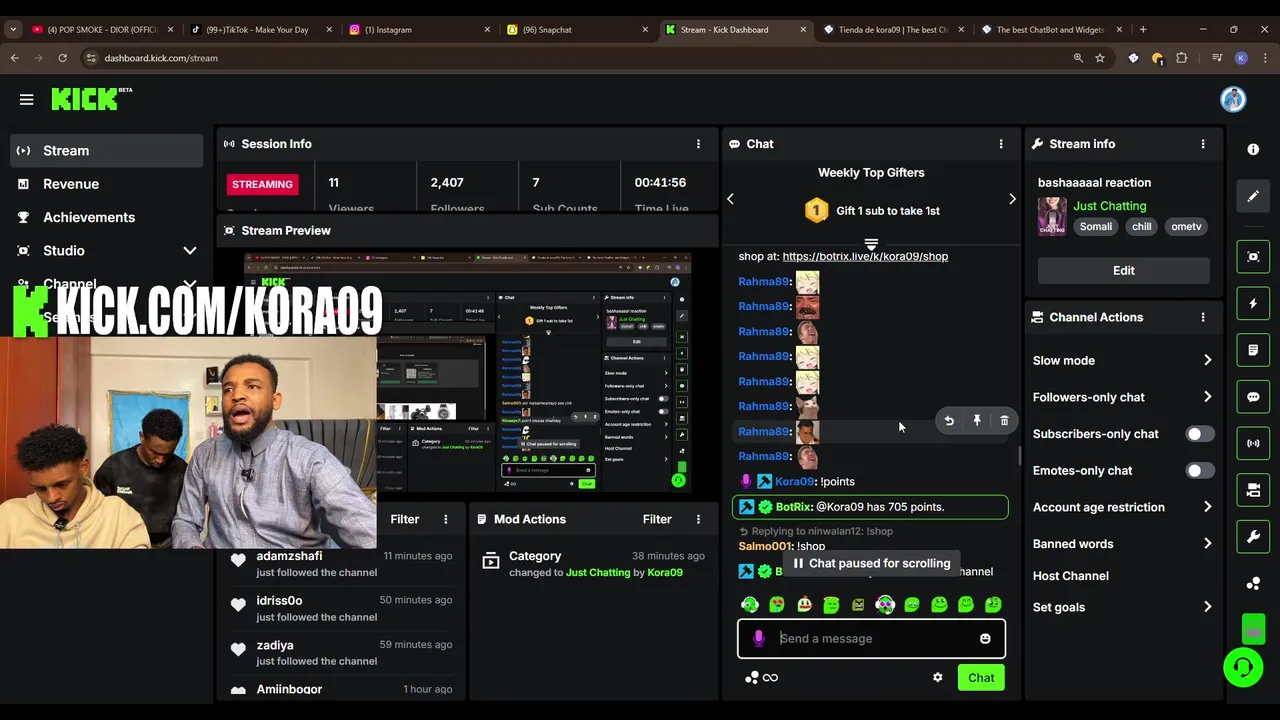Open Mod Actions three-dot menu
This screenshot has height=720, width=1280.
698,519
